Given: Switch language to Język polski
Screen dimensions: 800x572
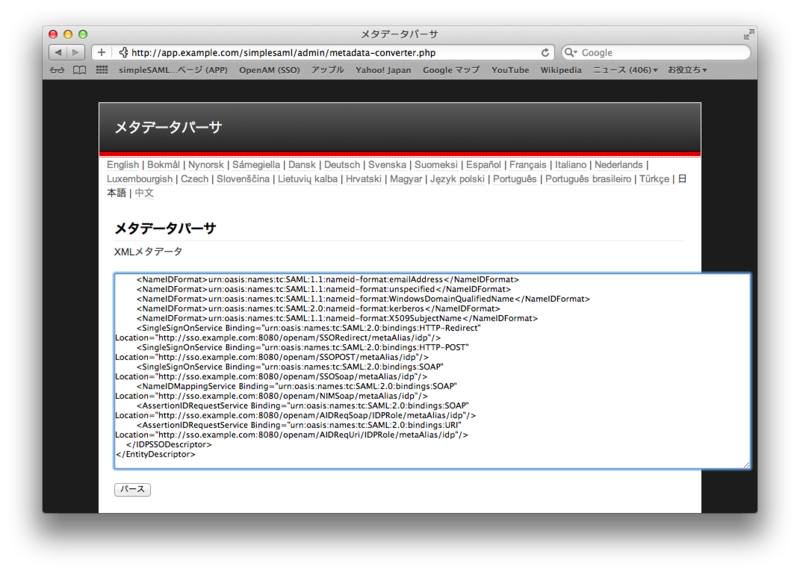Looking at the screenshot, I should click(x=457, y=179).
